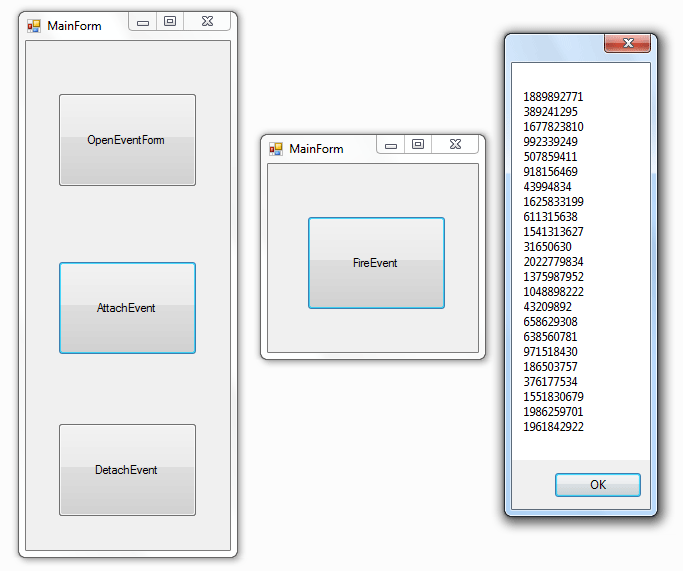Click the value 918156469
Image resolution: width=683 pixels, height=571 pixels.
(x=551, y=172)
